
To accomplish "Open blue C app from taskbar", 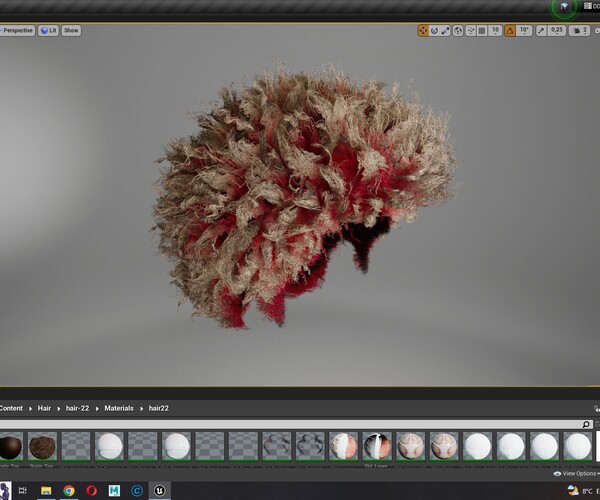I will click(x=137, y=490).
